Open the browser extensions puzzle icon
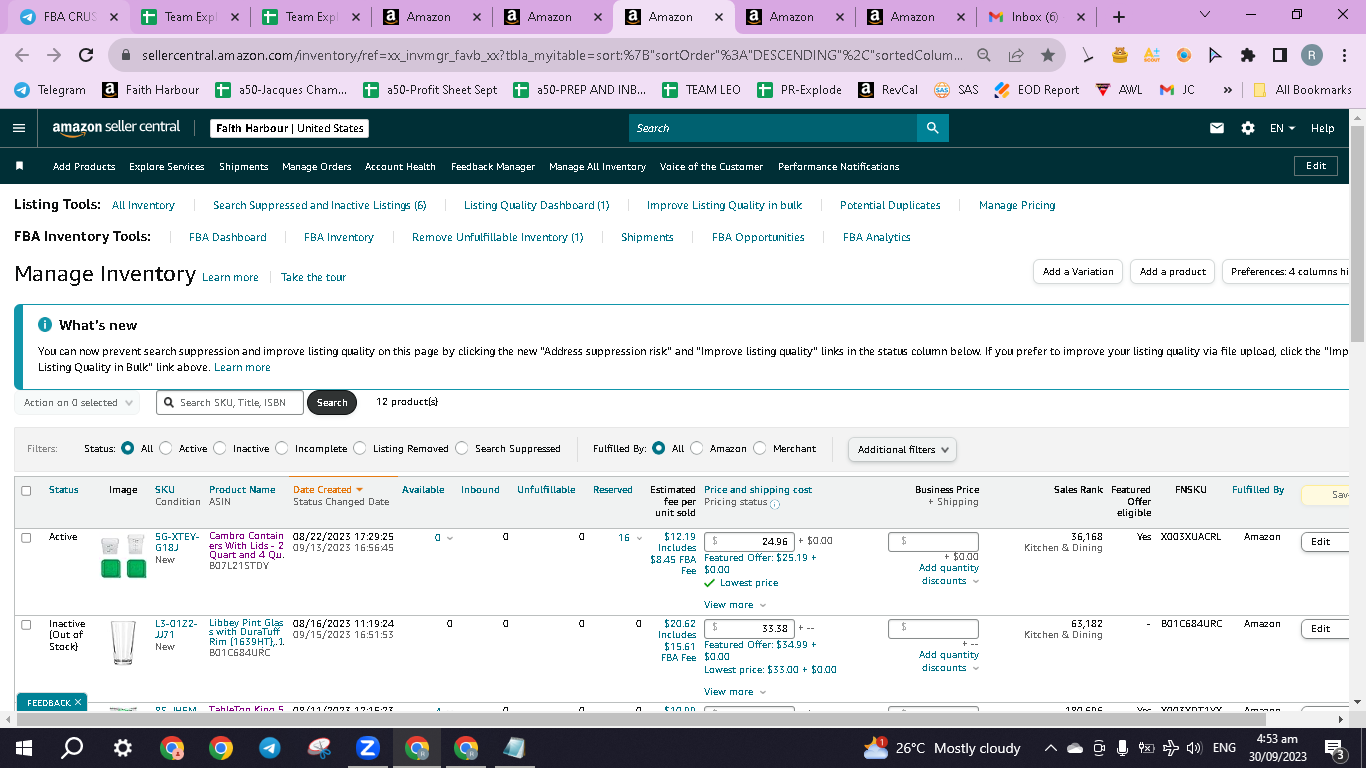 coord(1247,55)
